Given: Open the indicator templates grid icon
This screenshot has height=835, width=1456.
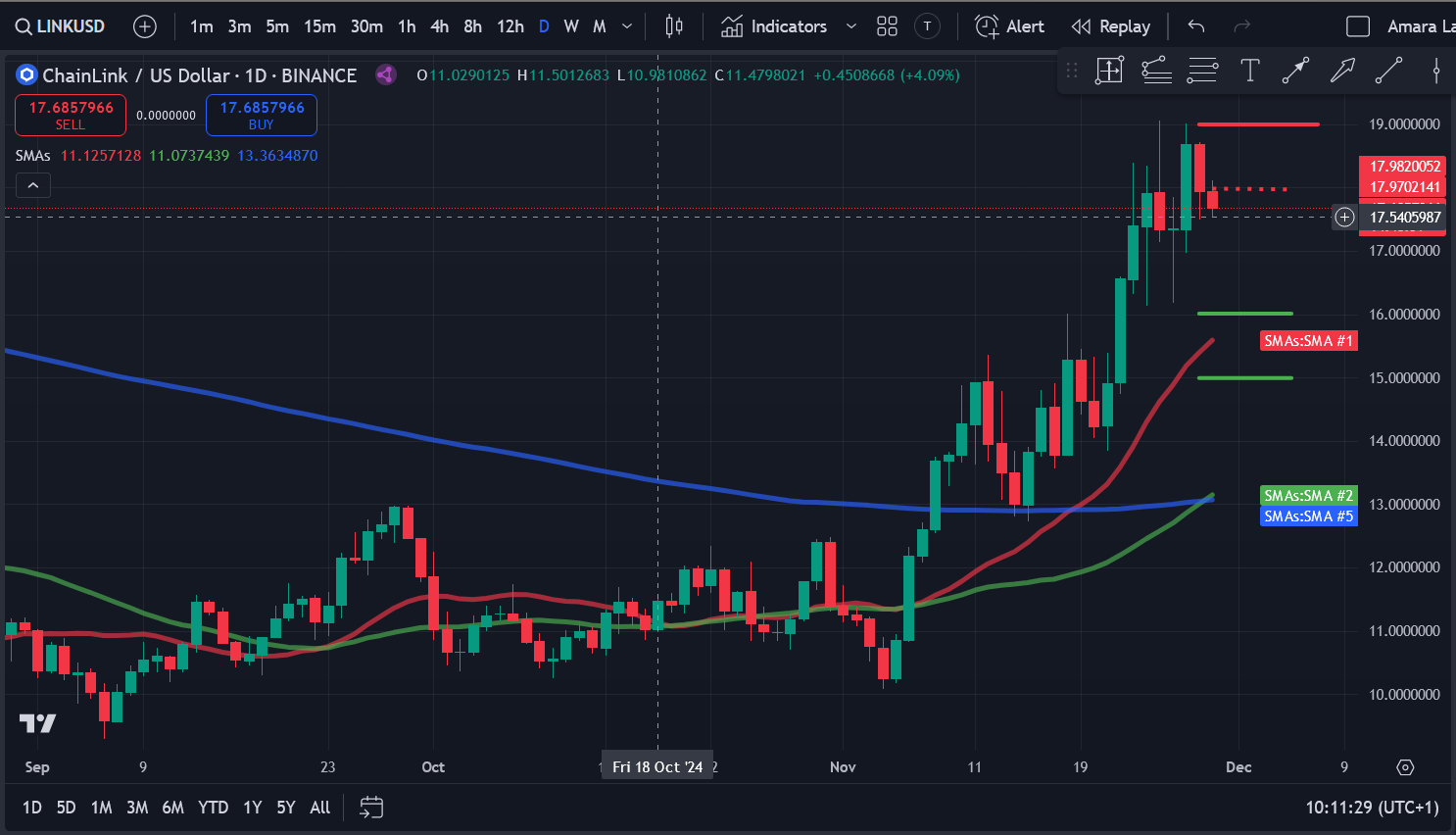Looking at the screenshot, I should pos(887,26).
